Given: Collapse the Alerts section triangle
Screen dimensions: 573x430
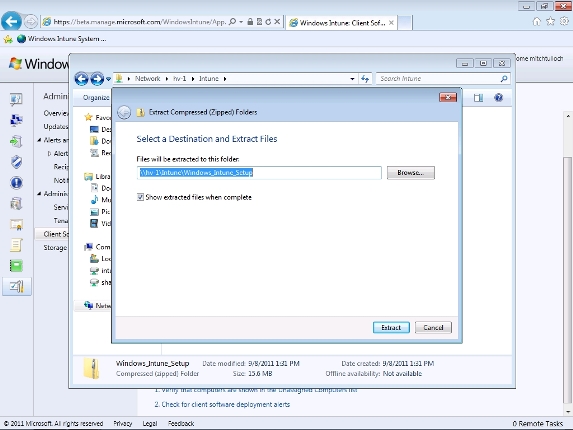Looking at the screenshot, I should click(x=39, y=140).
